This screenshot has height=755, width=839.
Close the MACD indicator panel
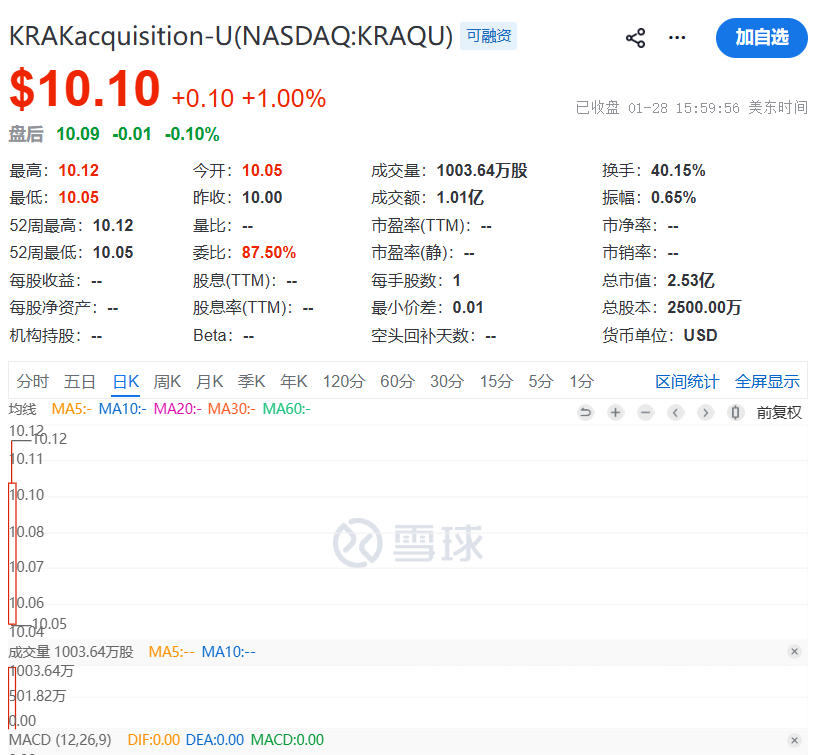pyautogui.click(x=794, y=740)
